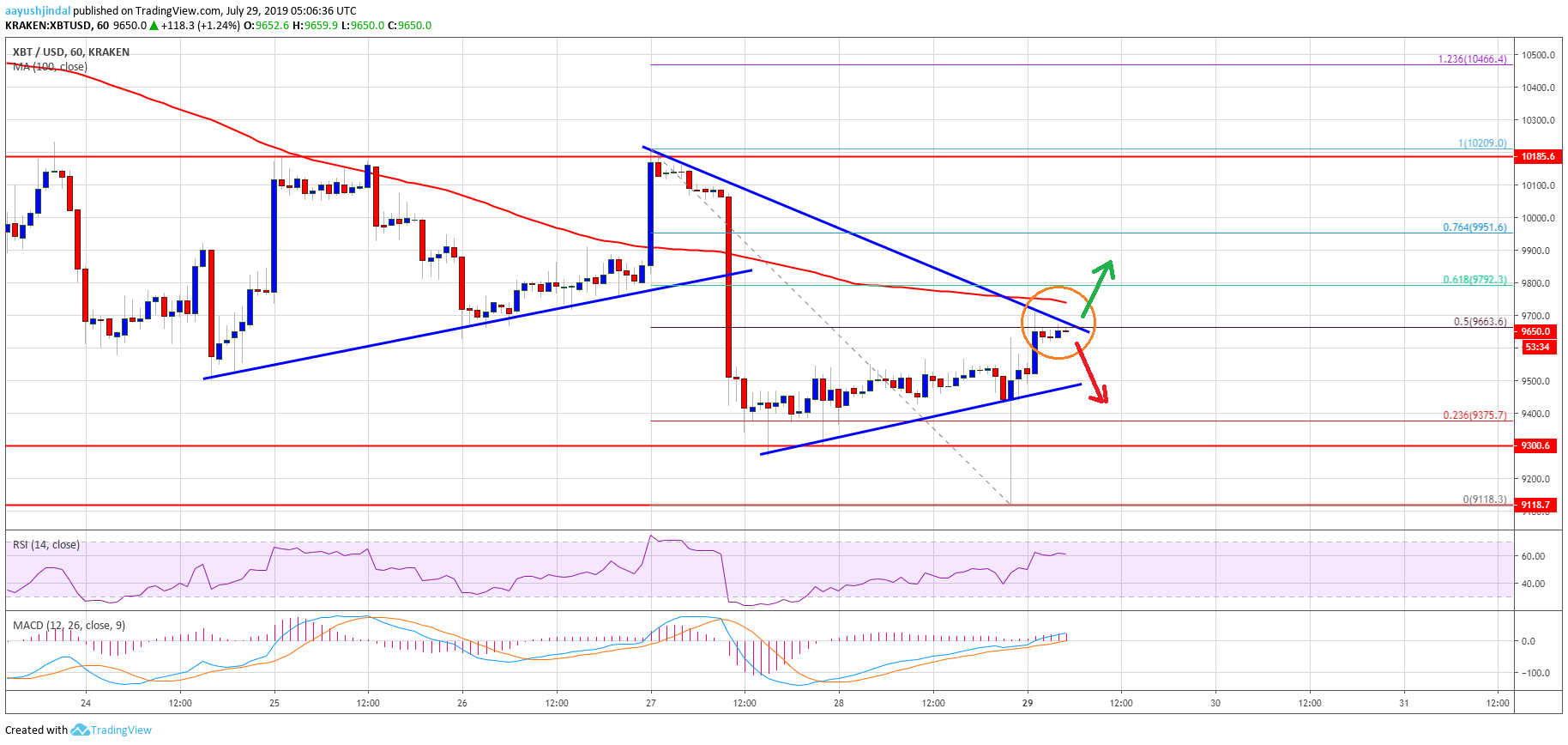This screenshot has width=1568, height=745.
Task: Click the 53:34 countdown timer label
Action: pos(1538,347)
